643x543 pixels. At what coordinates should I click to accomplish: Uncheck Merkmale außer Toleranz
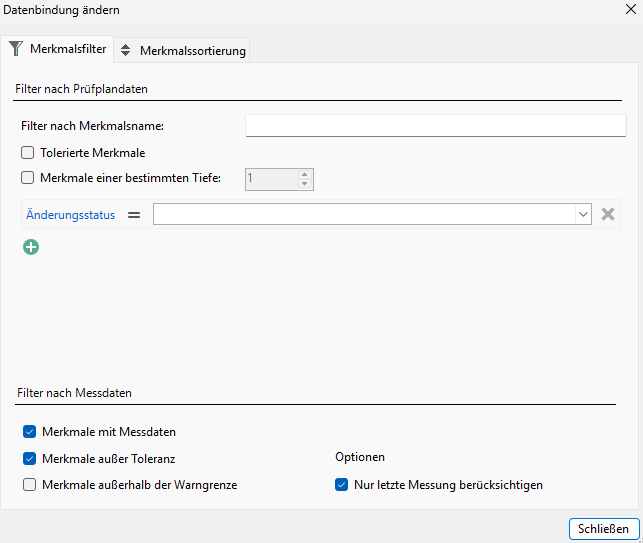point(30,458)
